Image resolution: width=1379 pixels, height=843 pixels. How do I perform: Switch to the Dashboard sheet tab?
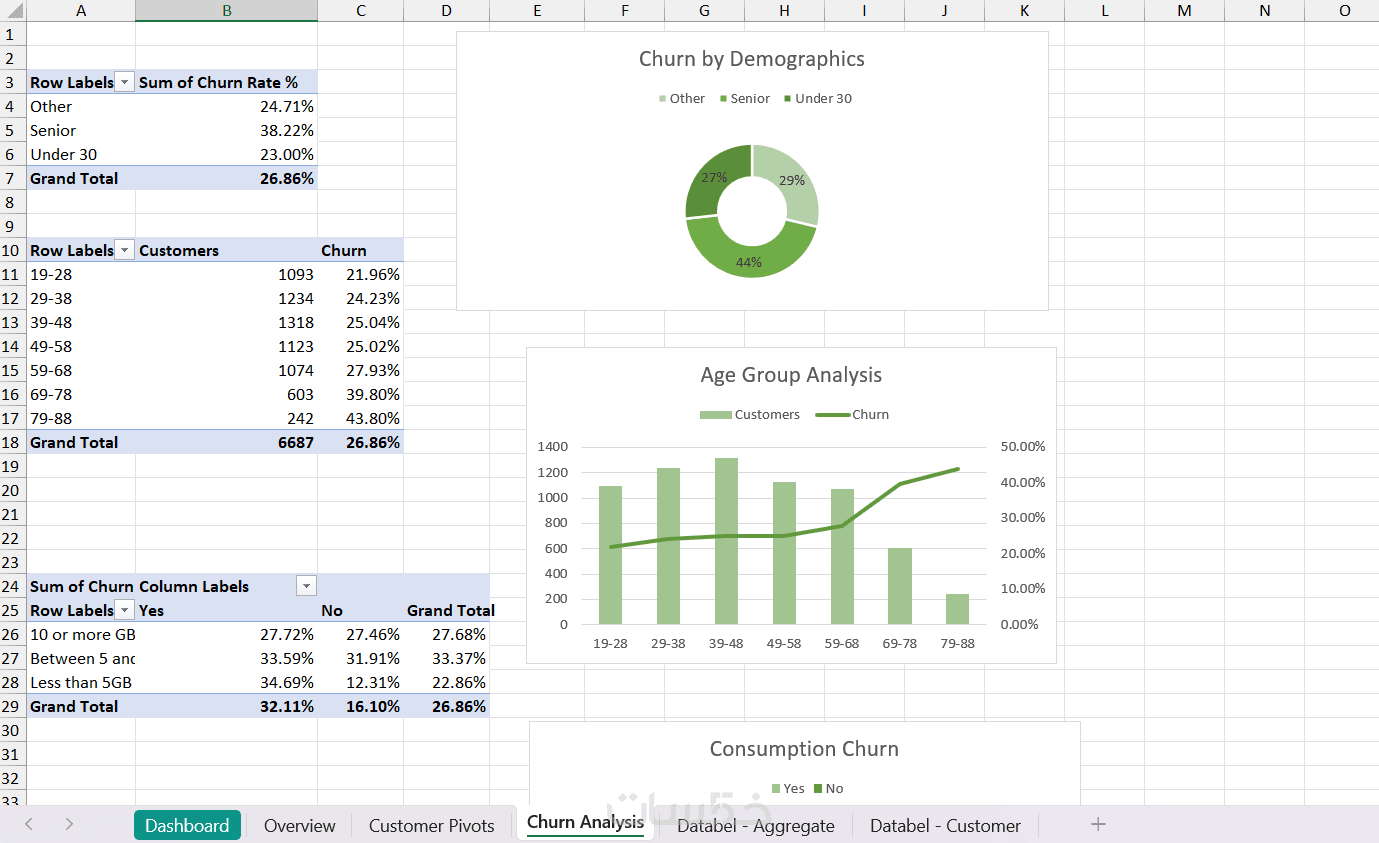click(187, 825)
